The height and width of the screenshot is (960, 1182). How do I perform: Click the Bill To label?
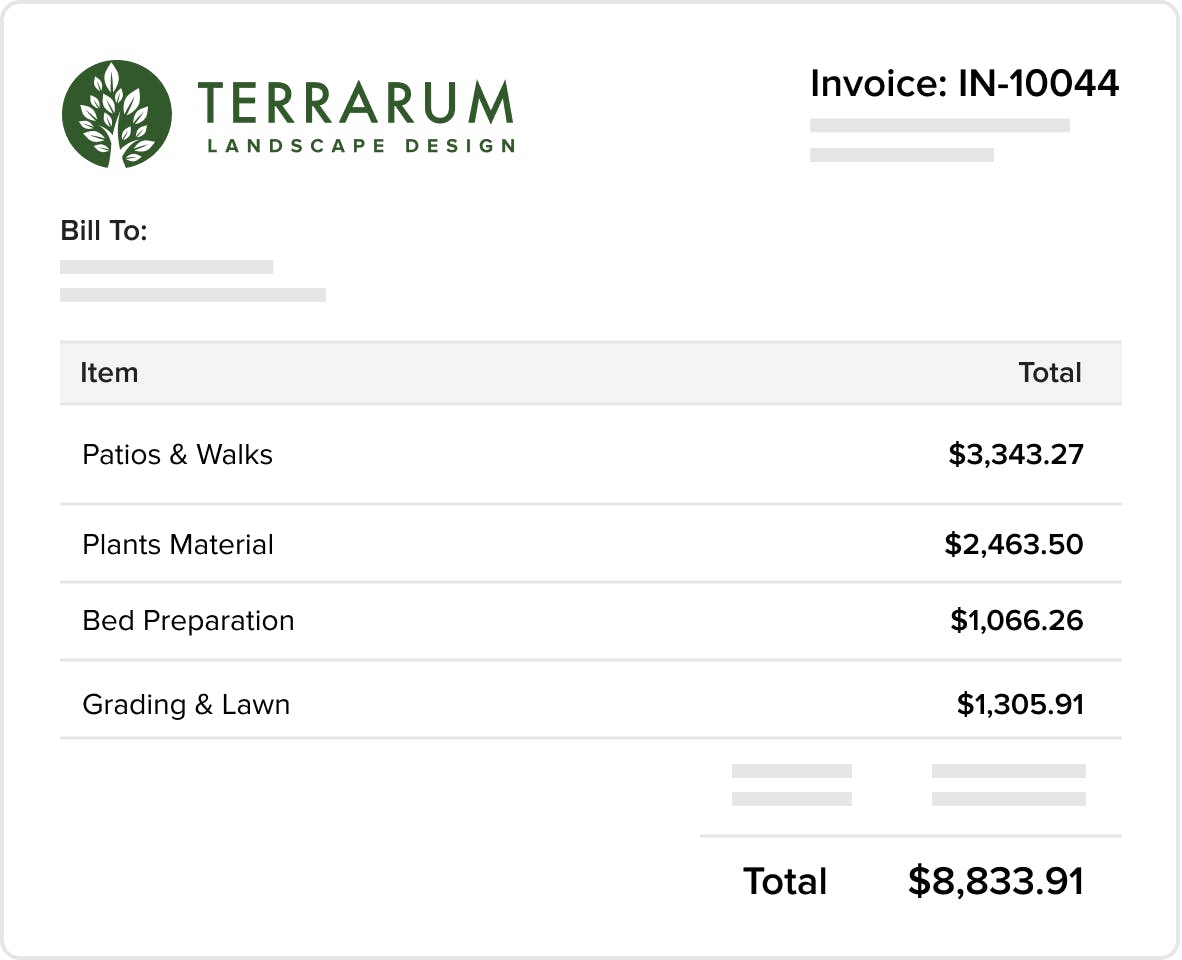[104, 231]
